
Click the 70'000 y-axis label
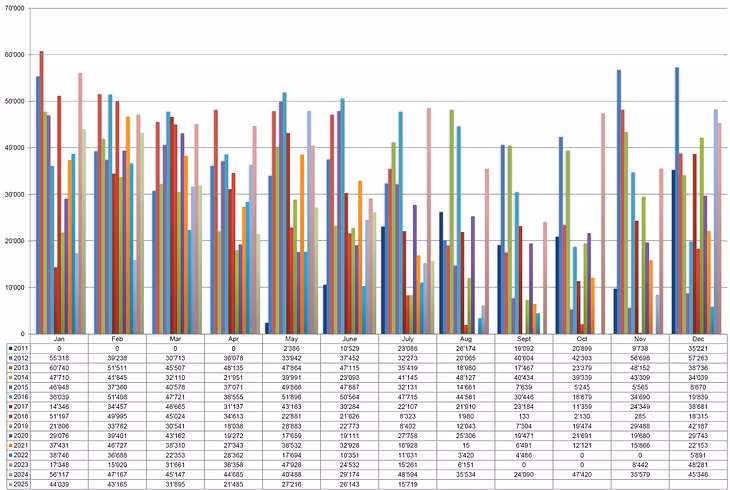click(14, 8)
